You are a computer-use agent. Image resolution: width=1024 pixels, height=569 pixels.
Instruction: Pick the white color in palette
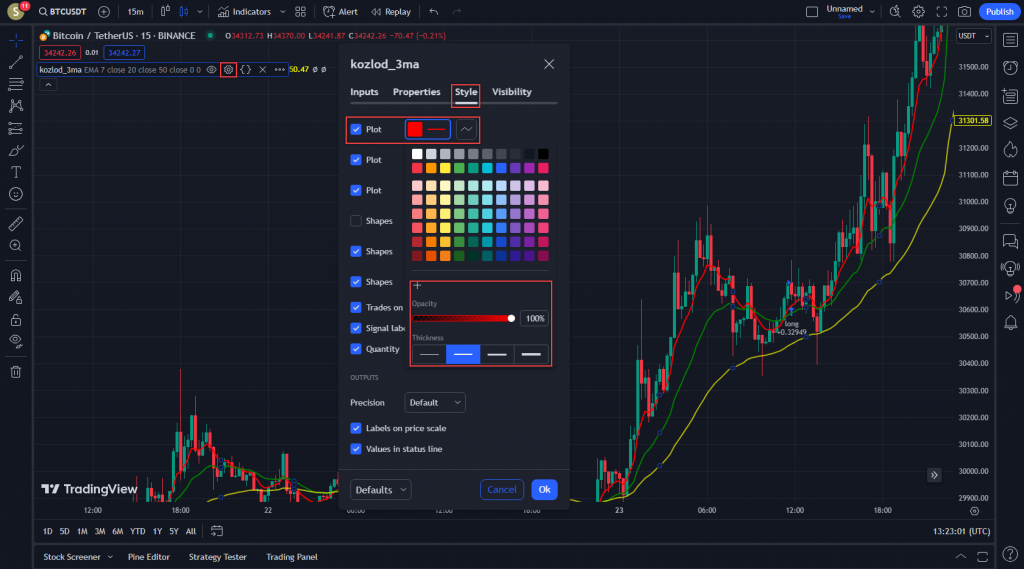[417, 154]
